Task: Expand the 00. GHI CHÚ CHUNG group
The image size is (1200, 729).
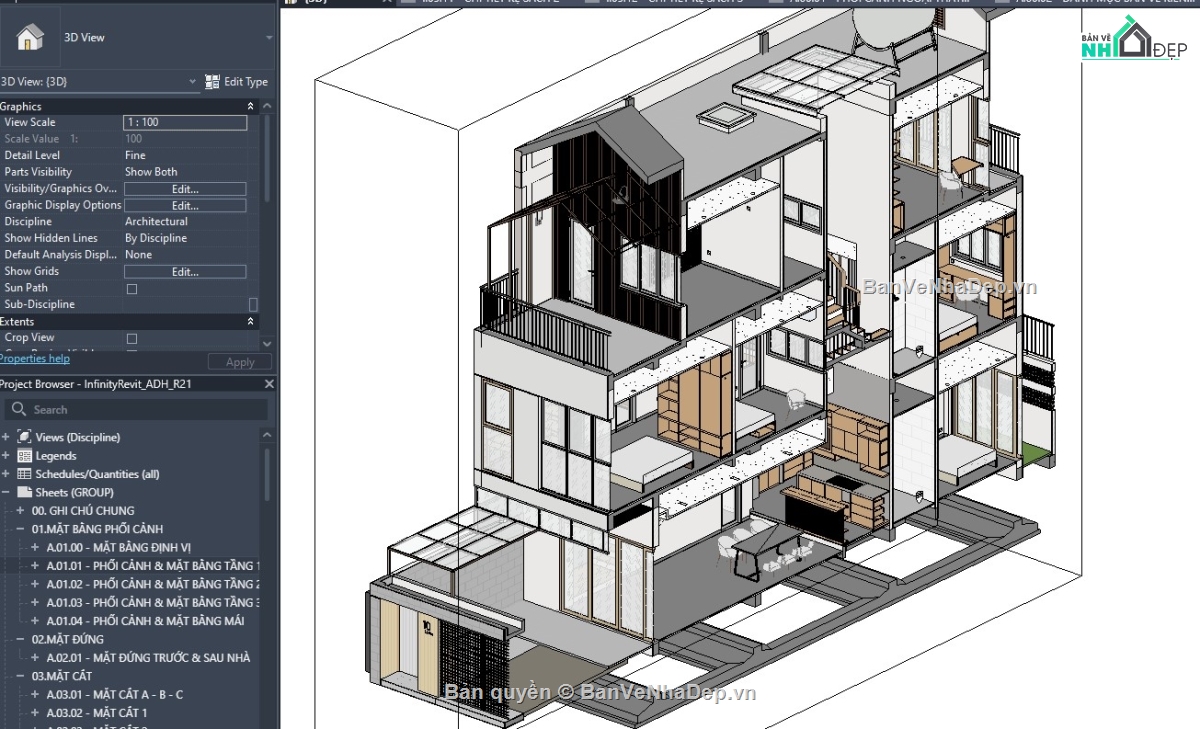Action: [x=20, y=511]
